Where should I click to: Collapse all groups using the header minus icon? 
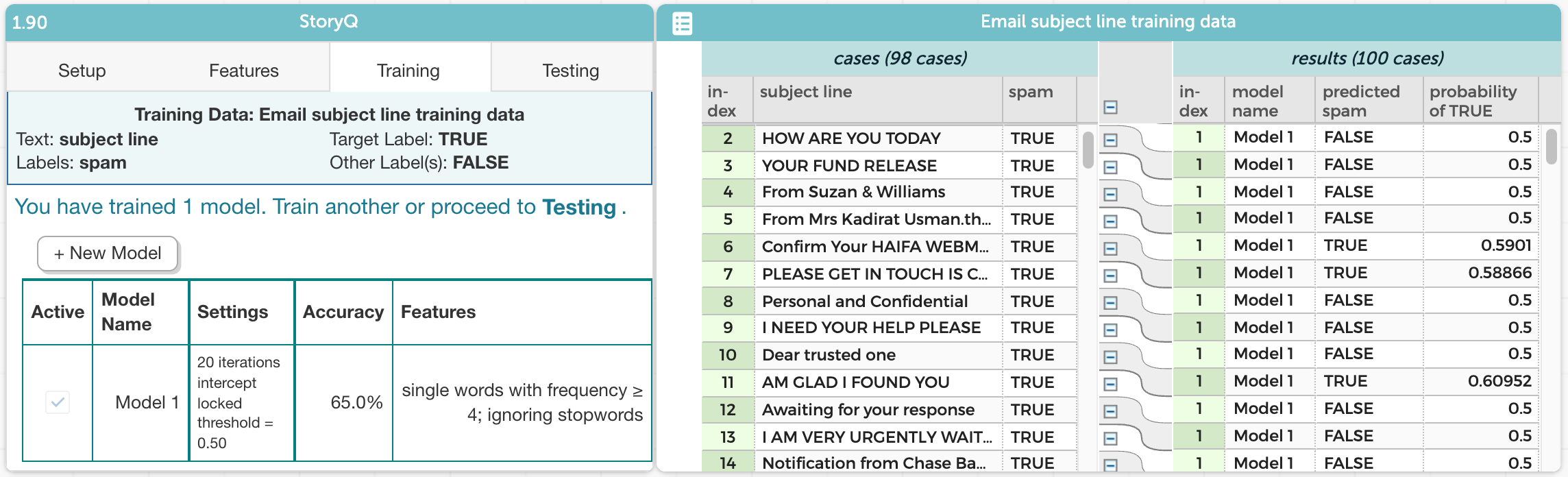[x=1110, y=107]
